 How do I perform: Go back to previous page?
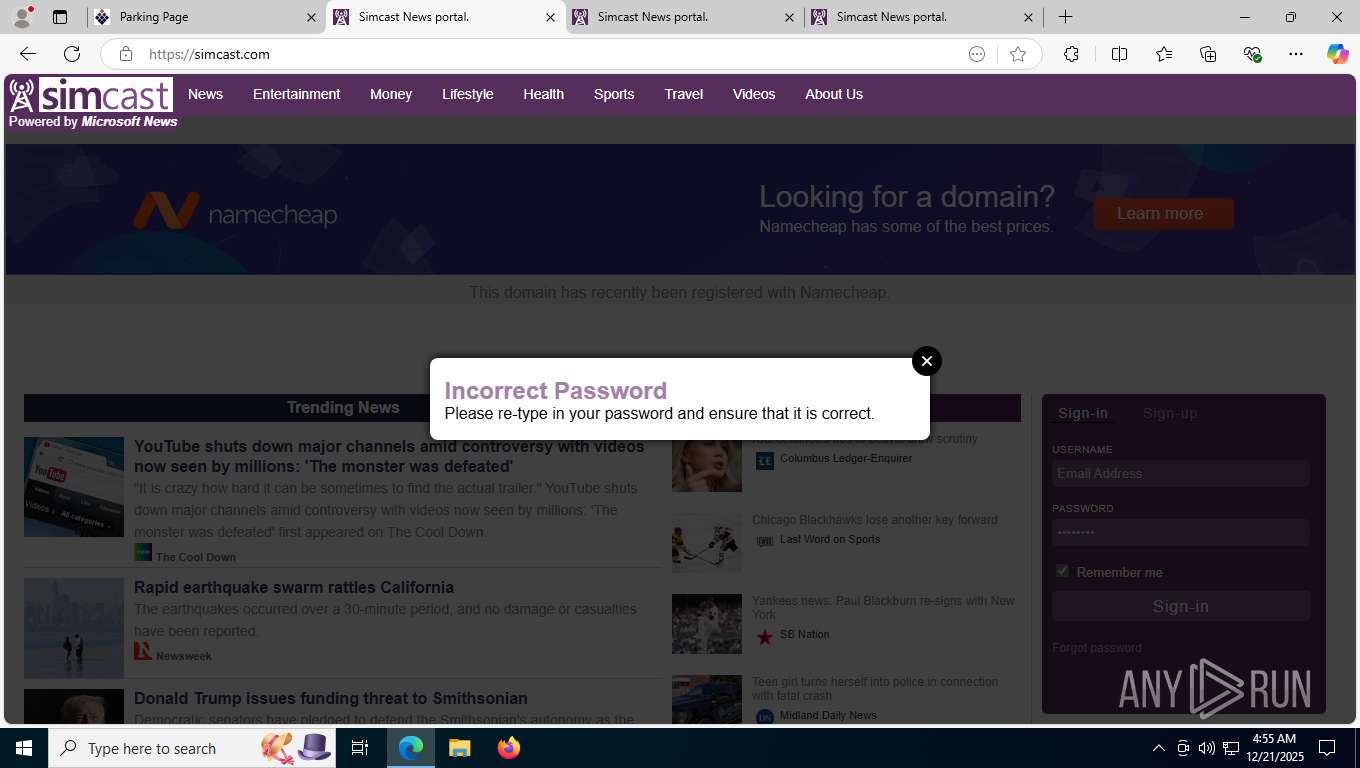pos(28,54)
